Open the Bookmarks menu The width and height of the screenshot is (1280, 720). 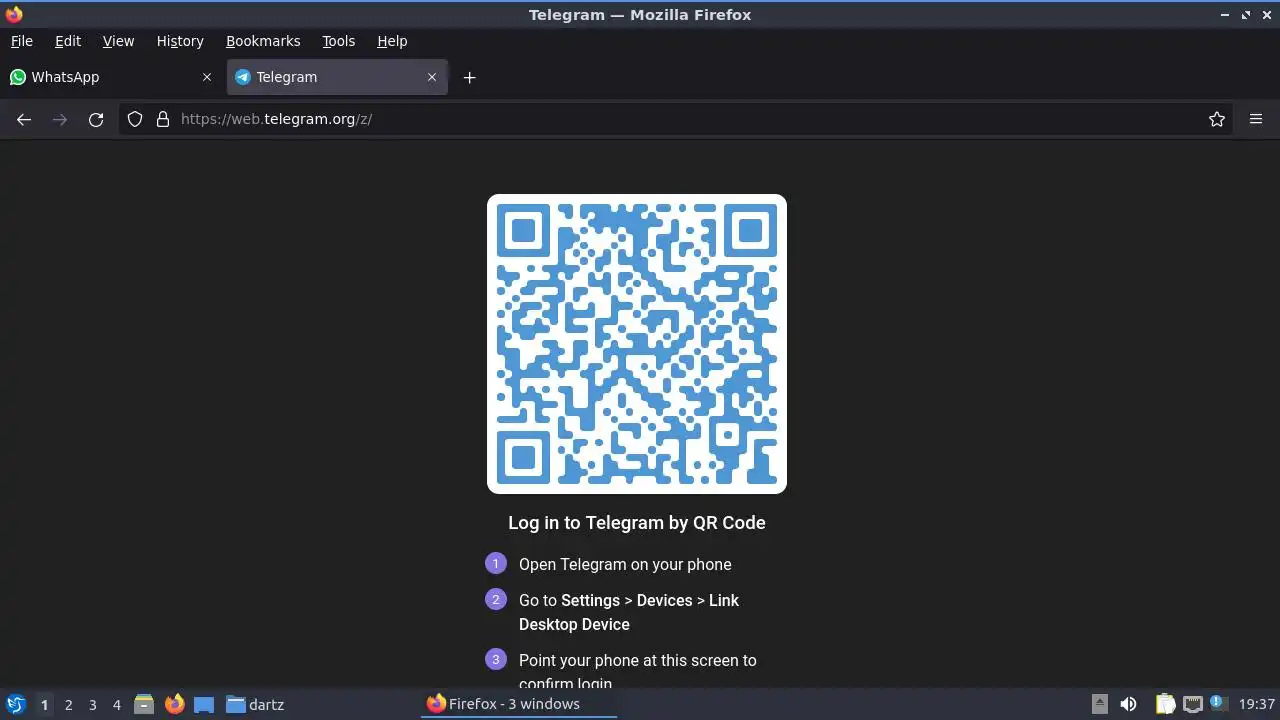263,41
